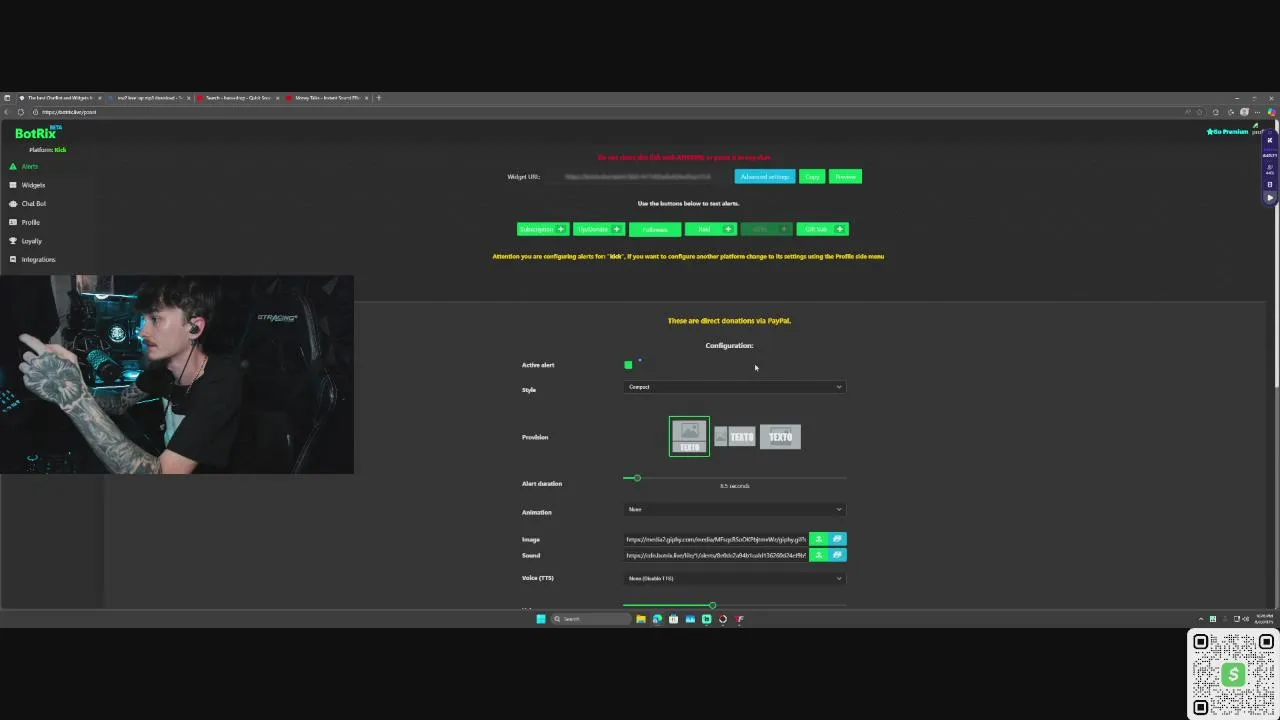This screenshot has height=720, width=1280.
Task: Open File Explorer from the taskbar
Action: (x=641, y=619)
